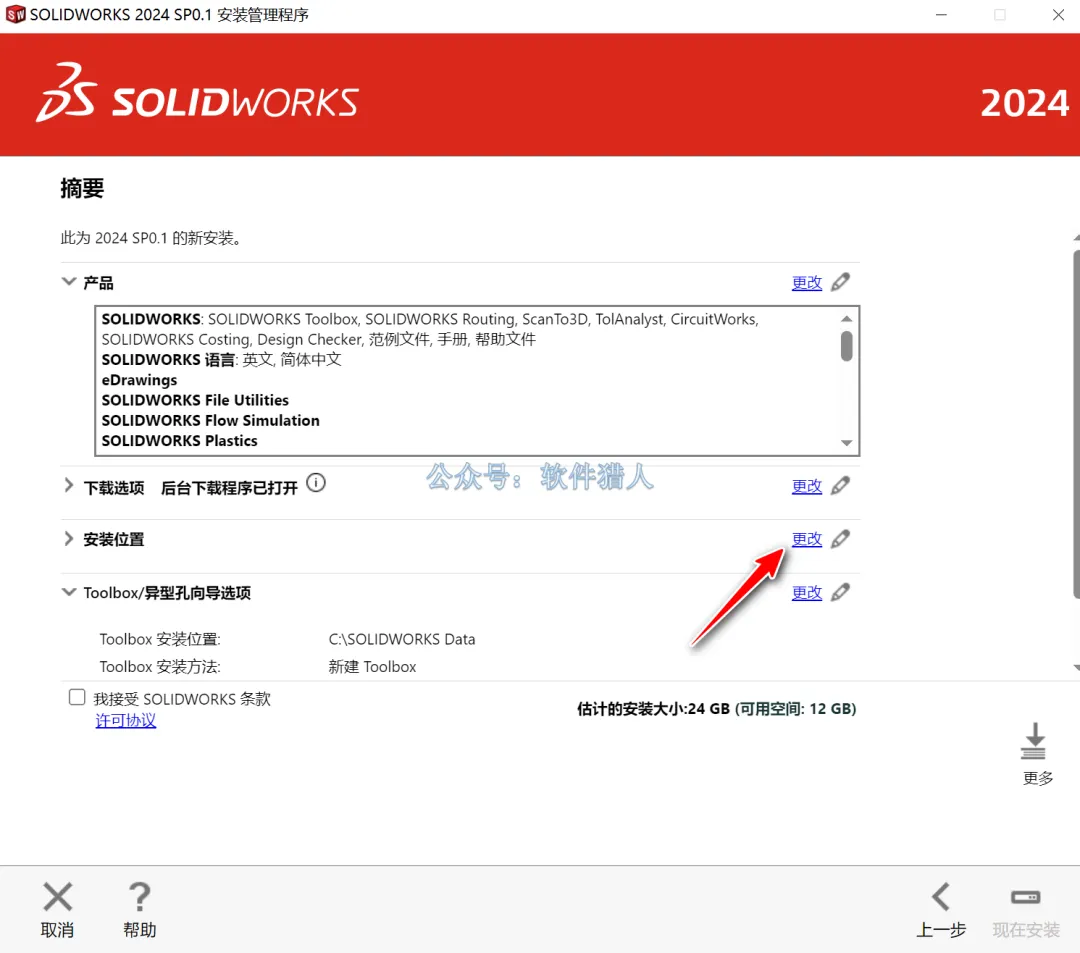
Task: Collapse the Toolbox/异型孔向导选项 section
Action: tap(69, 591)
